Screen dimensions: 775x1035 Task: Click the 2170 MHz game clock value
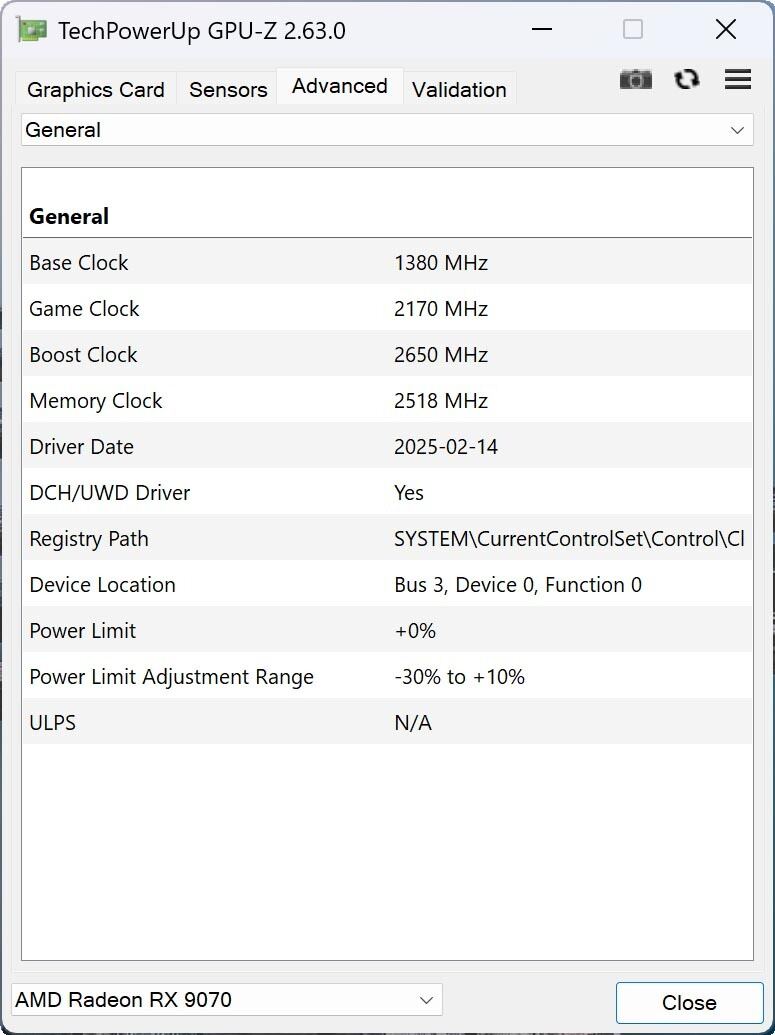click(x=441, y=309)
